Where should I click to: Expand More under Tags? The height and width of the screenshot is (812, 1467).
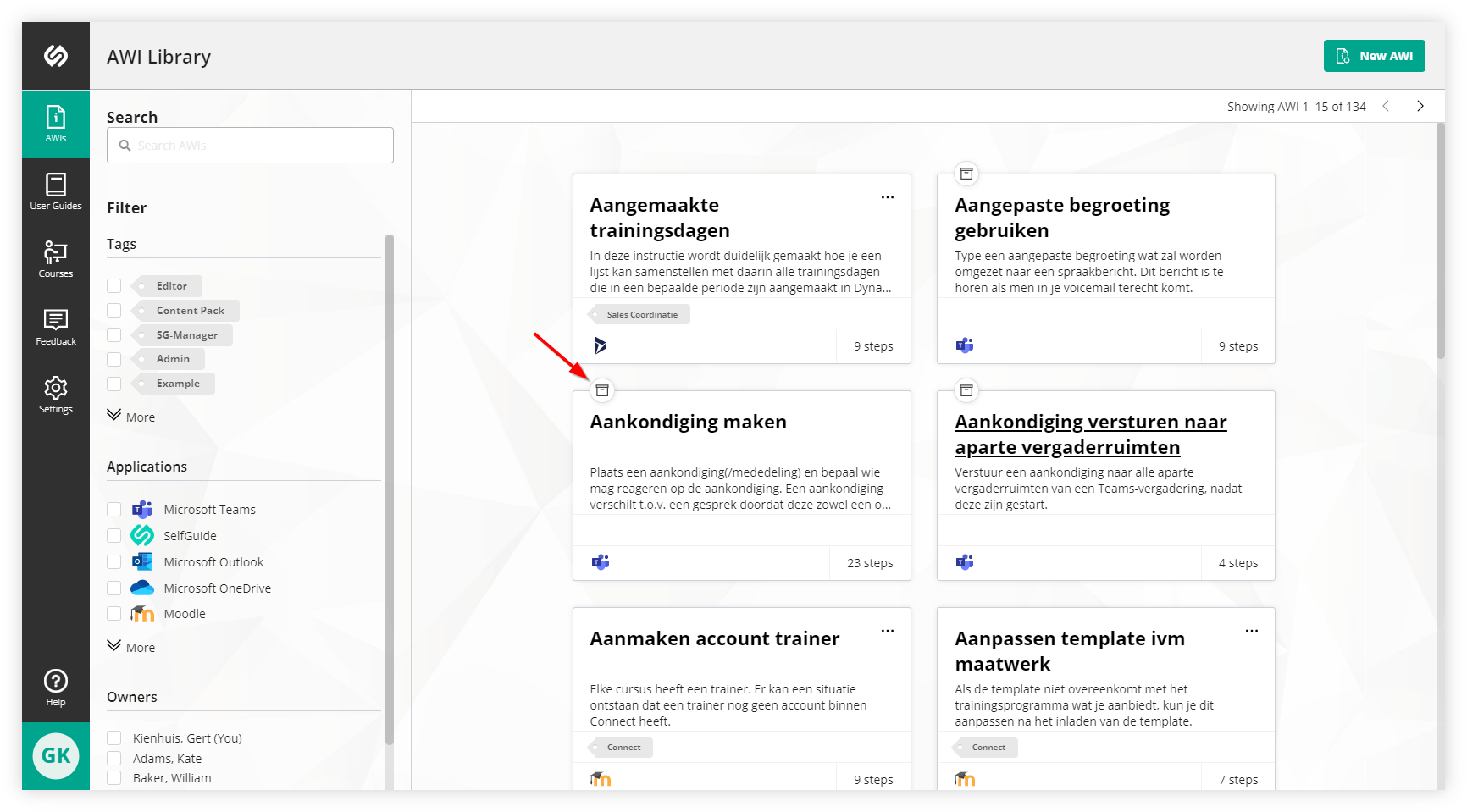point(130,416)
